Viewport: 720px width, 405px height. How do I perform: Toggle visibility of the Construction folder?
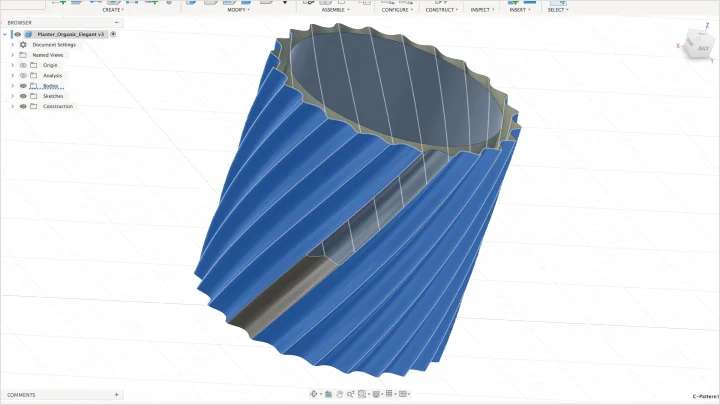pyautogui.click(x=23, y=106)
